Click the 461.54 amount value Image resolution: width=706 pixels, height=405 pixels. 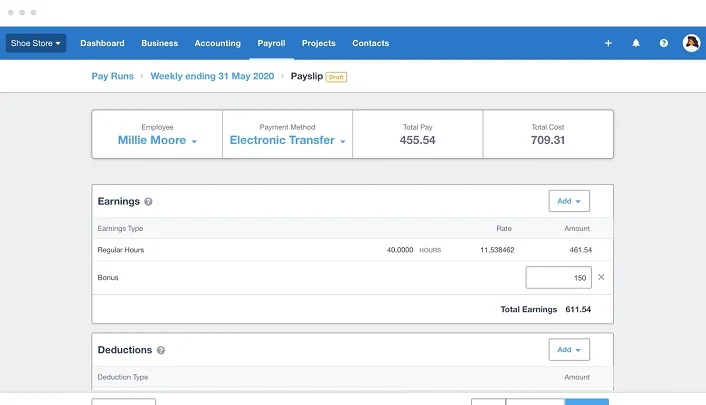(580, 250)
